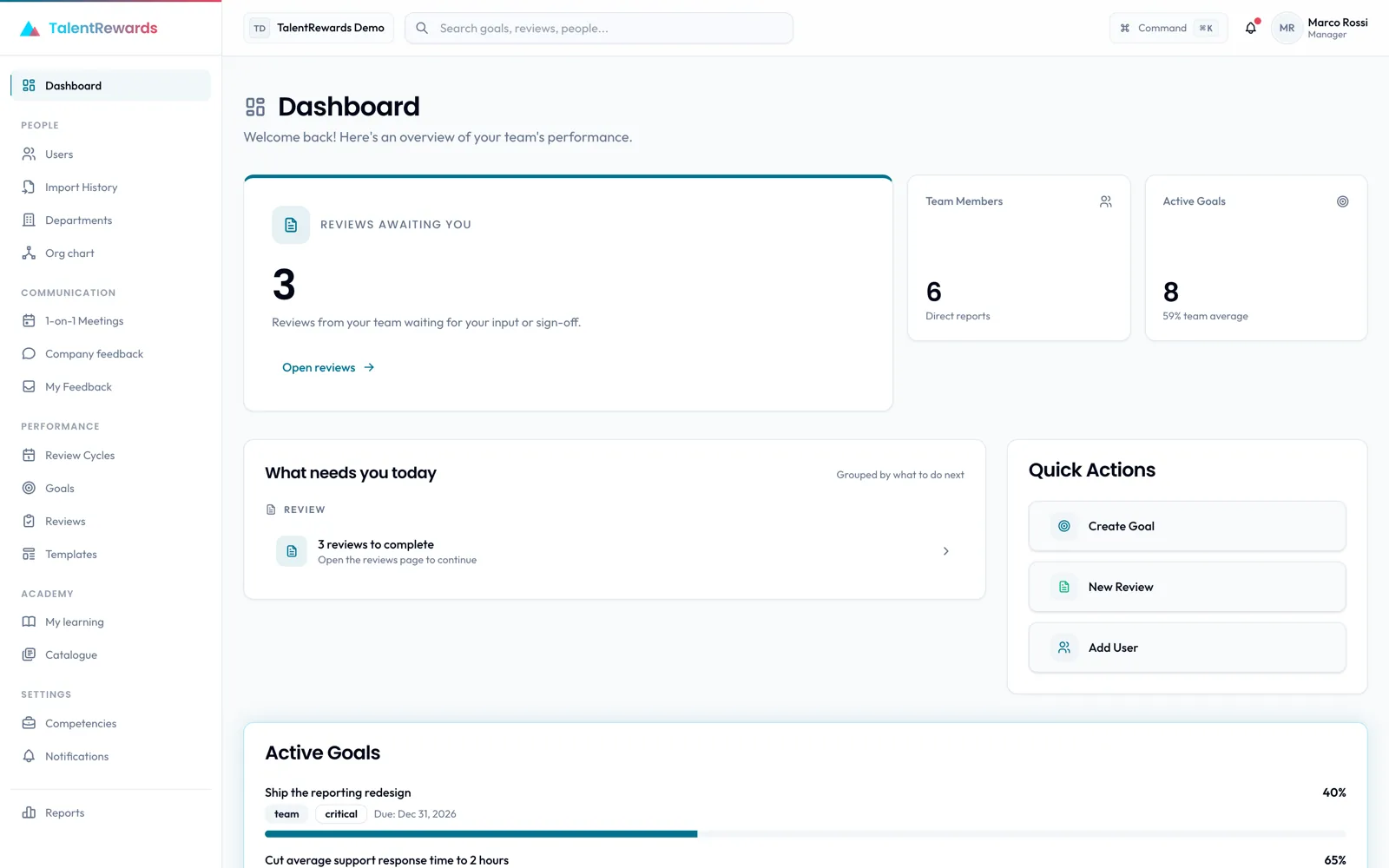Open the Org chart page
The width and height of the screenshot is (1389, 868).
tap(110, 253)
